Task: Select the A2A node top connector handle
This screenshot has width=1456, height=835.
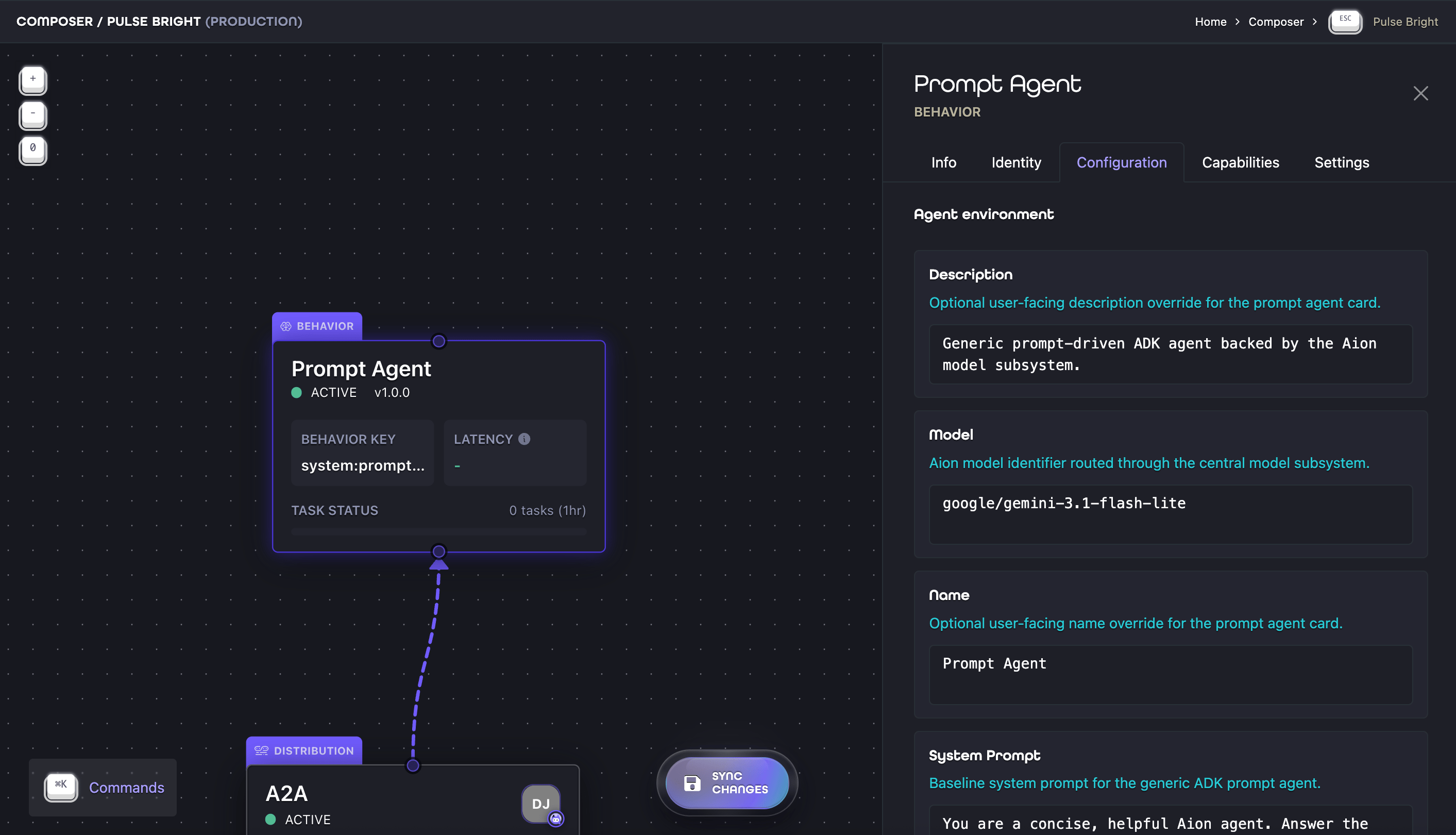Action: pos(413,765)
